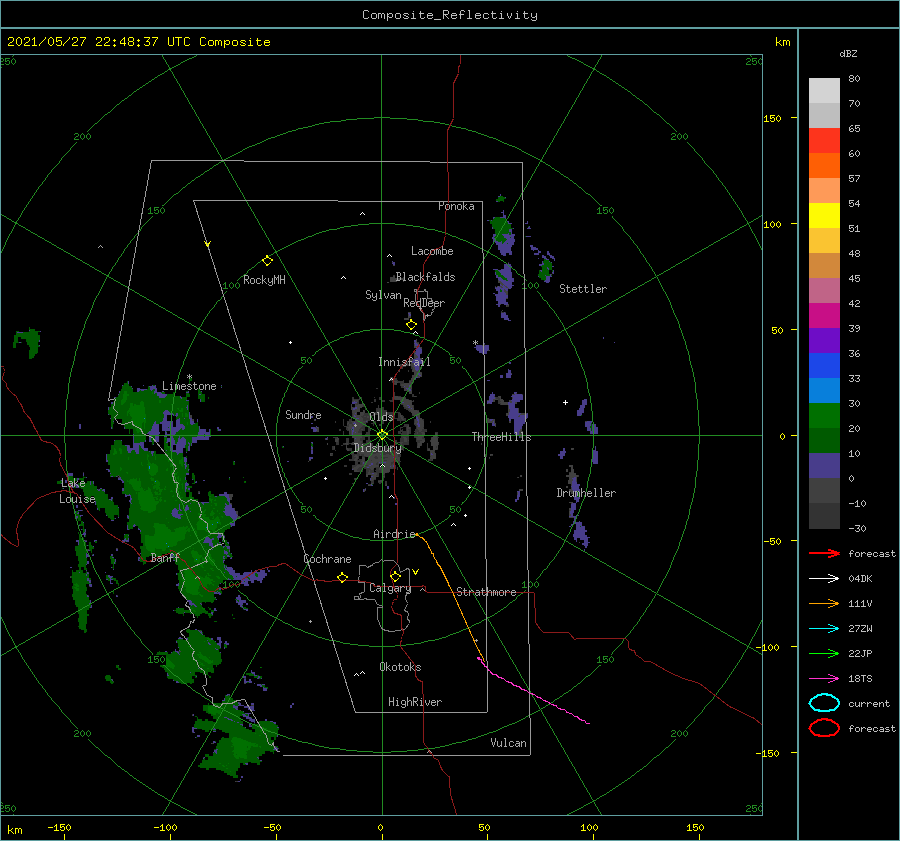Click the Blackfalds label
The image size is (900, 841).
tap(425, 277)
